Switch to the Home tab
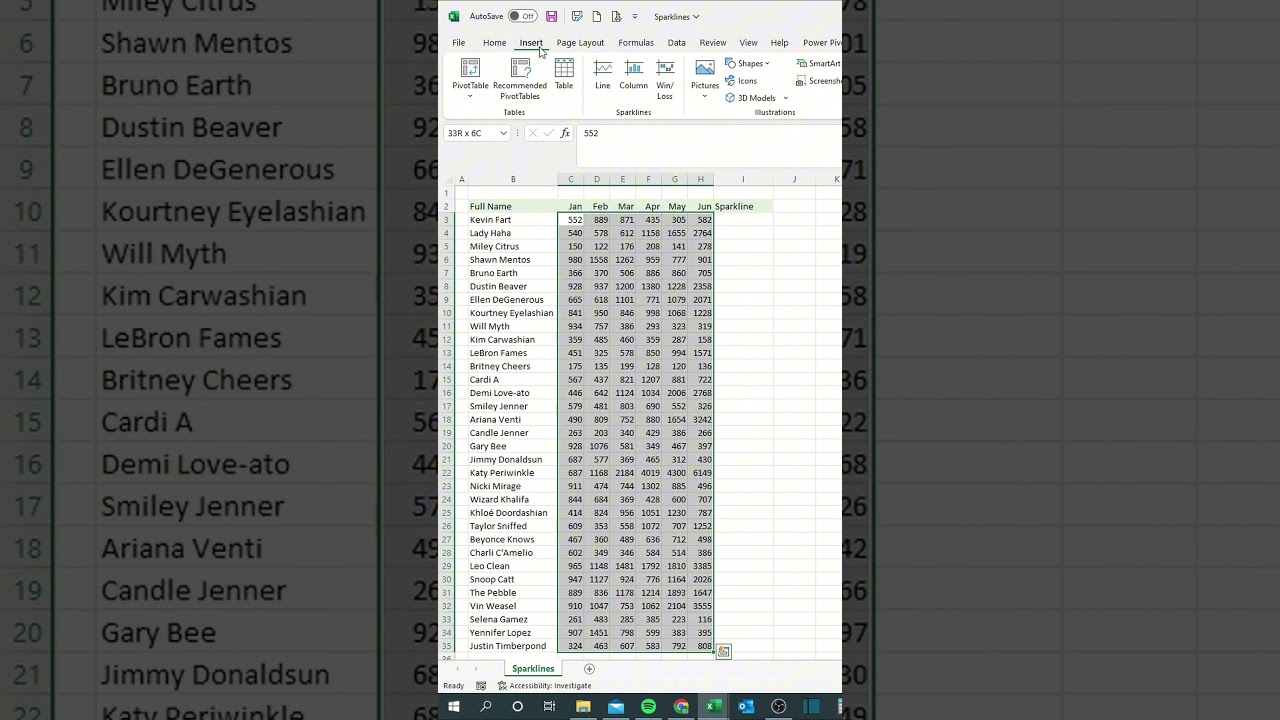 point(494,43)
